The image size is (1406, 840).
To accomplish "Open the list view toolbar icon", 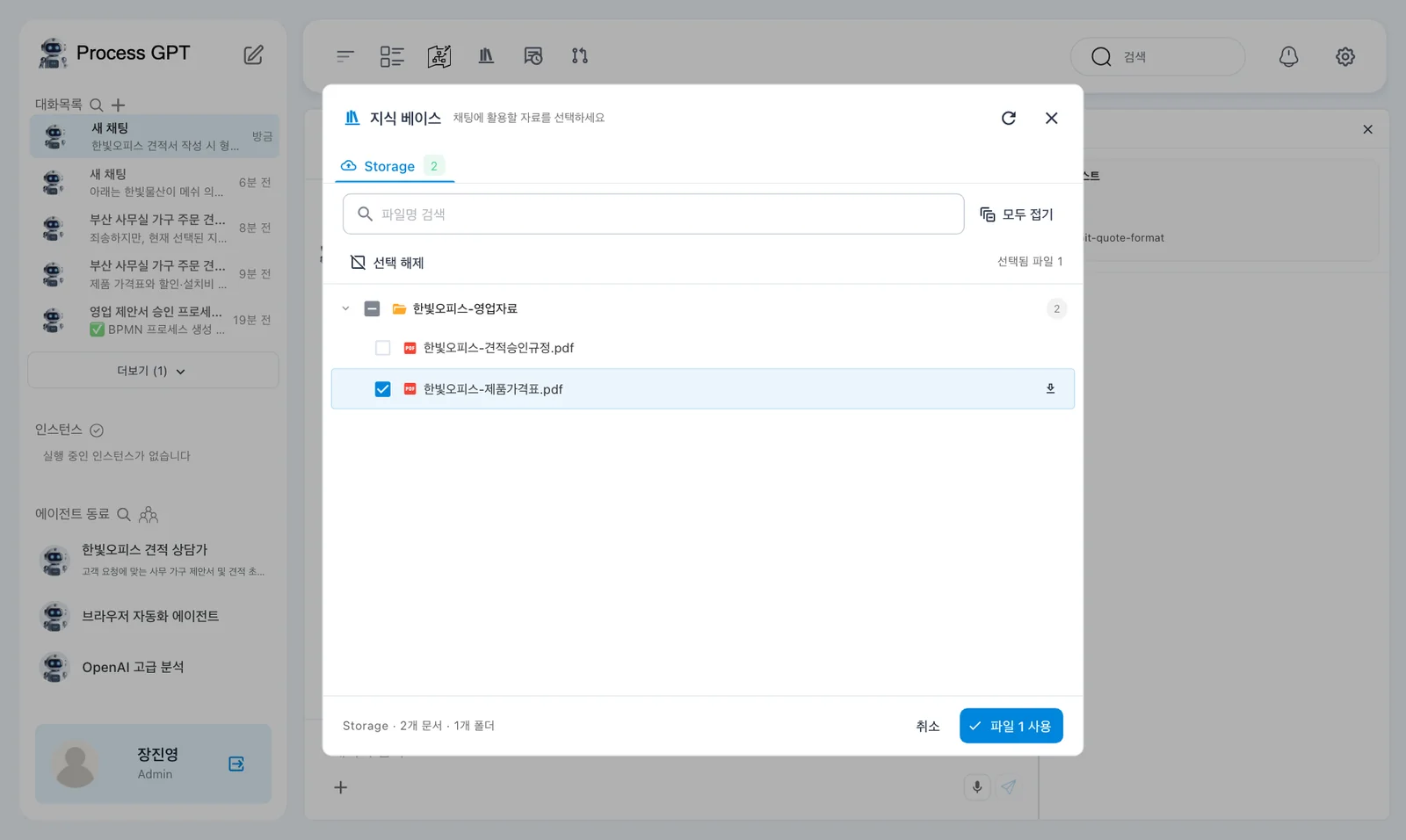I will pos(392,56).
